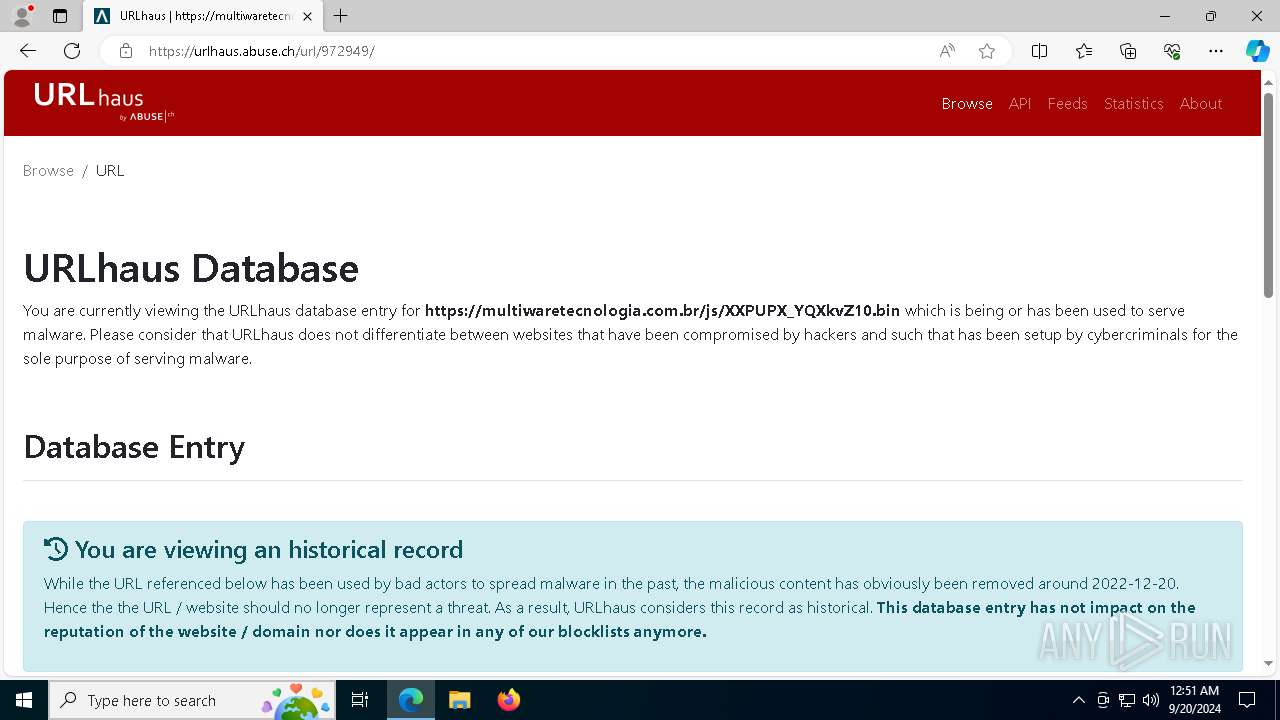Open the Browse nav item
This screenshot has height=720, width=1280.
pyautogui.click(x=967, y=103)
